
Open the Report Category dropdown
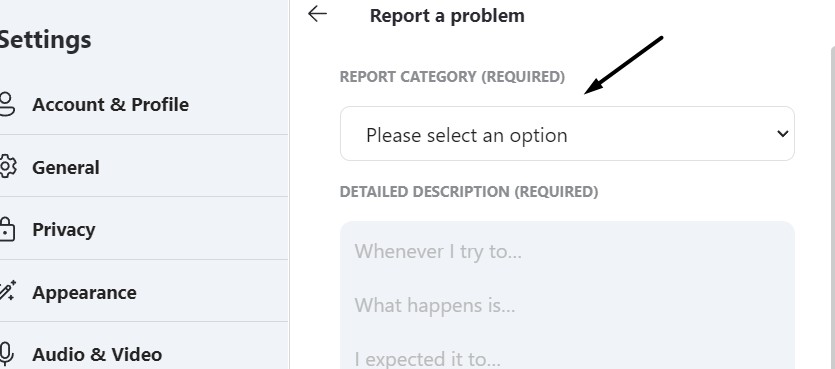[567, 134]
